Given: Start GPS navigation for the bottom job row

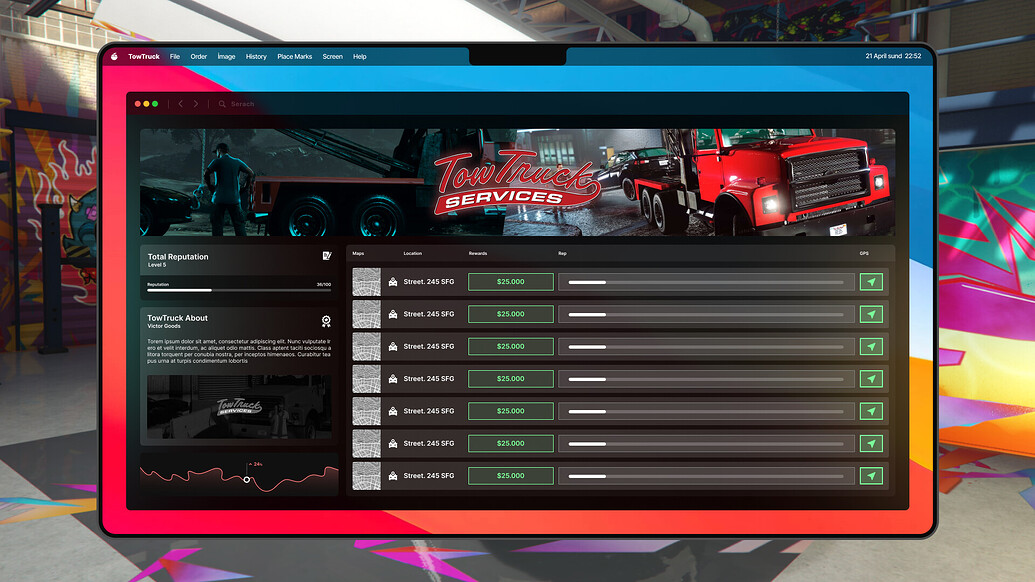Looking at the screenshot, I should point(871,475).
